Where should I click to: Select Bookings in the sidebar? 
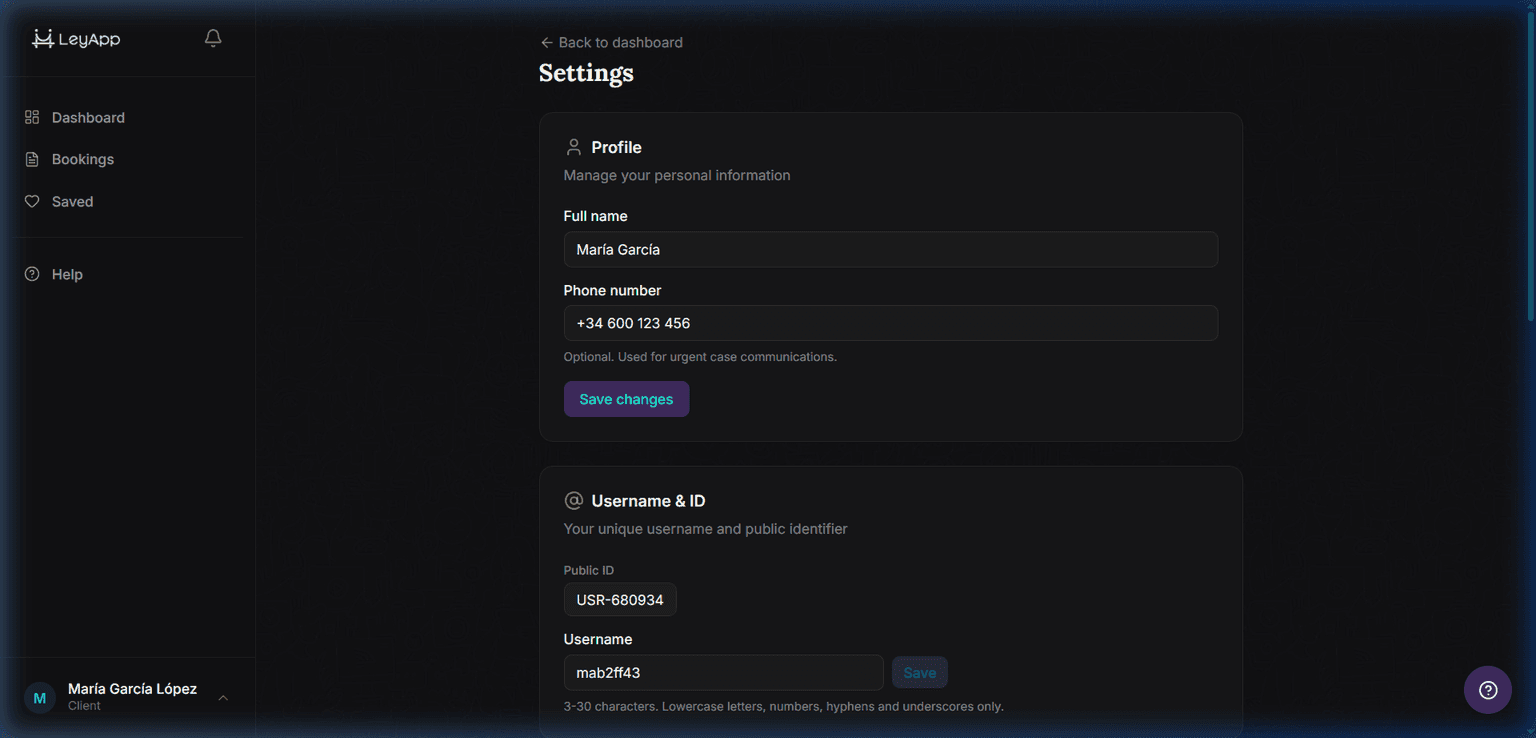coord(82,158)
